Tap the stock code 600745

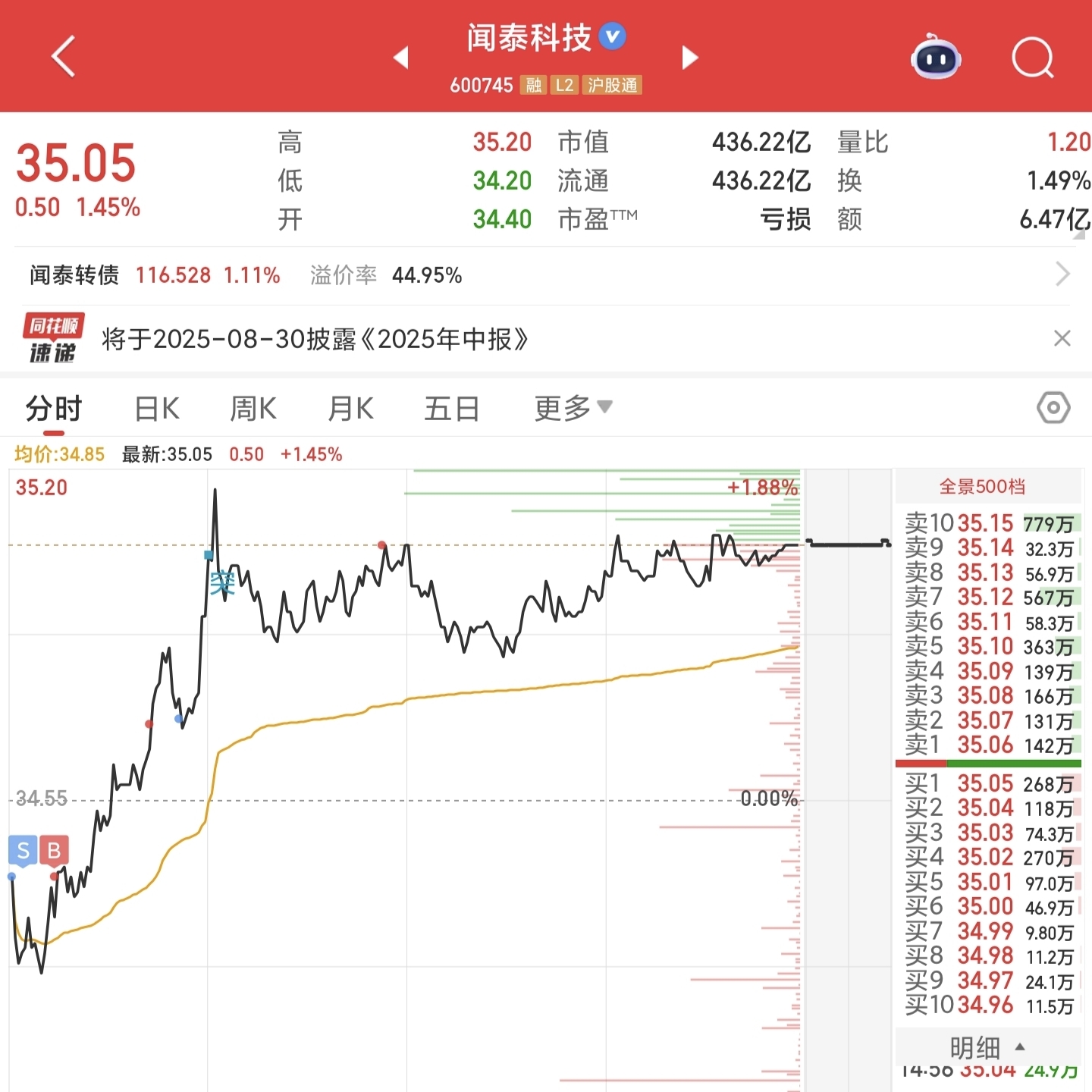tap(482, 85)
